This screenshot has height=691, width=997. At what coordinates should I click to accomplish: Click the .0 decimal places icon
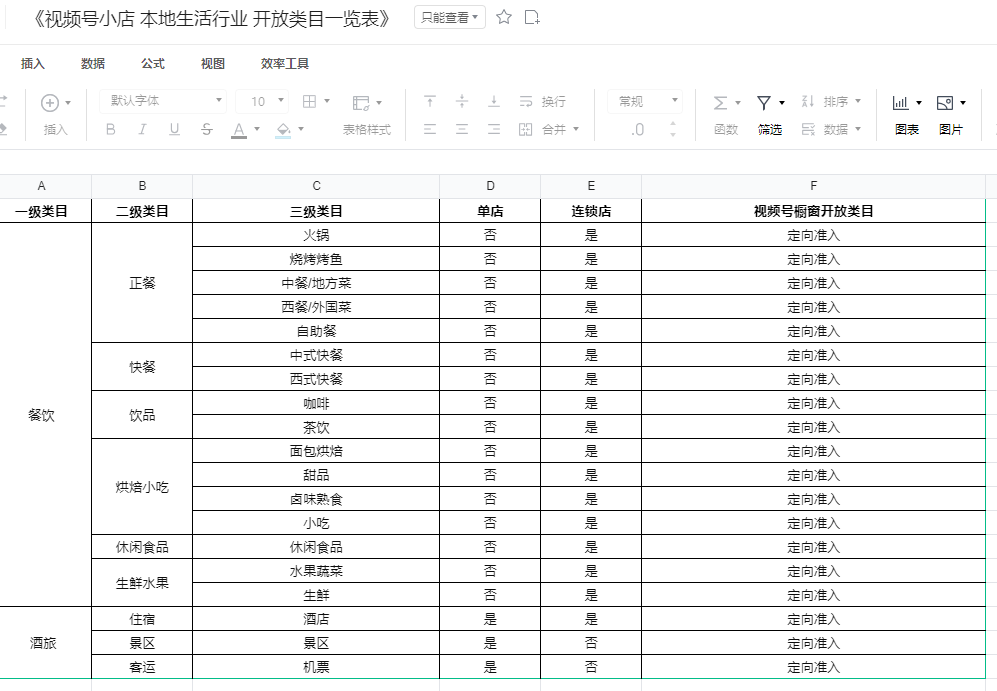coord(637,130)
